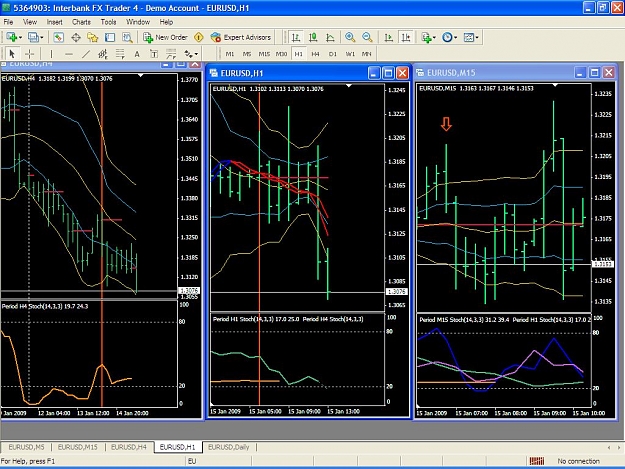Select the MN timeframe button

coord(366,54)
